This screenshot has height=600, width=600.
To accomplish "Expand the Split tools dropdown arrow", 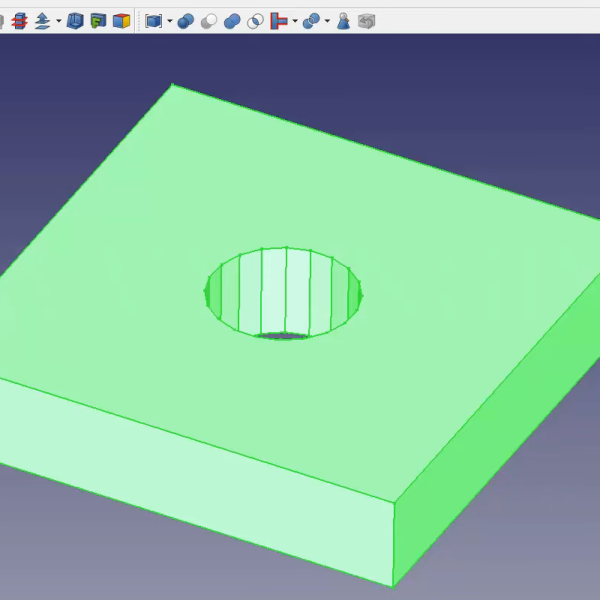I will 327,21.
